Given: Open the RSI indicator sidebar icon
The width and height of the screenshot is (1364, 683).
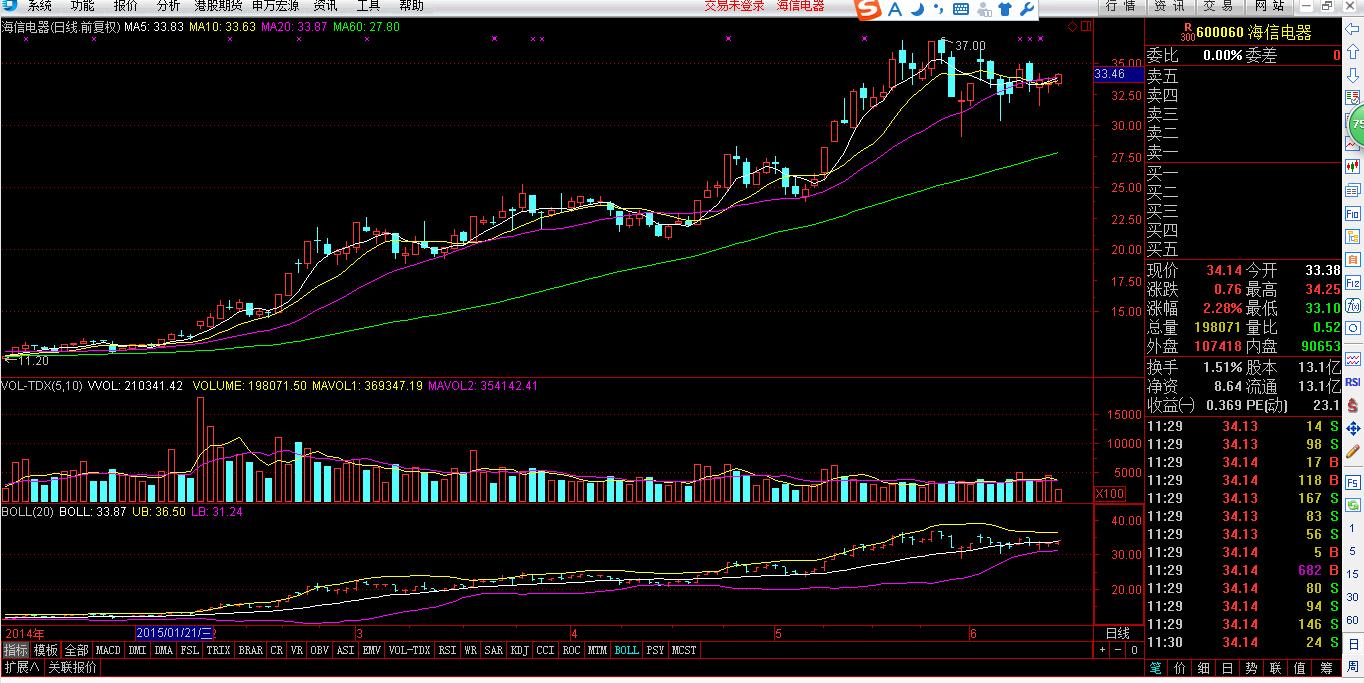Looking at the screenshot, I should point(1352,382).
